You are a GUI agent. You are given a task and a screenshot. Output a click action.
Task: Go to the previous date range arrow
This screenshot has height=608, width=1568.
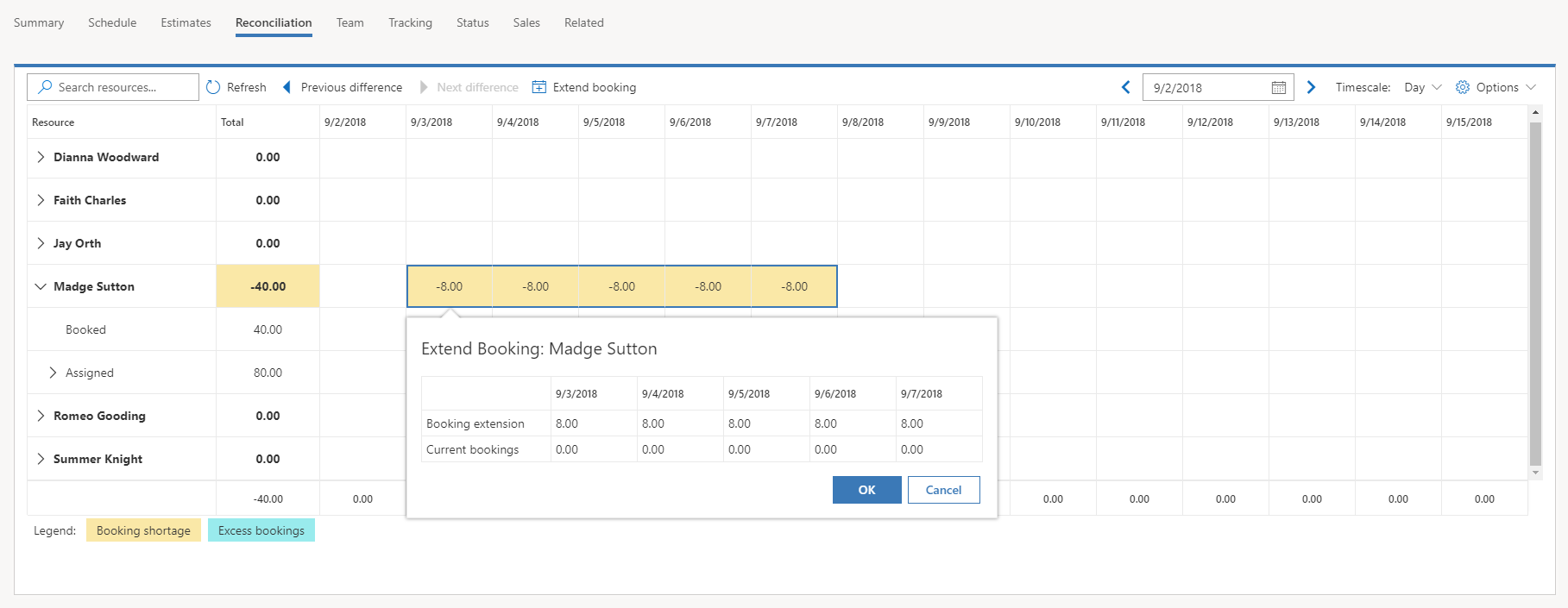[x=1125, y=87]
